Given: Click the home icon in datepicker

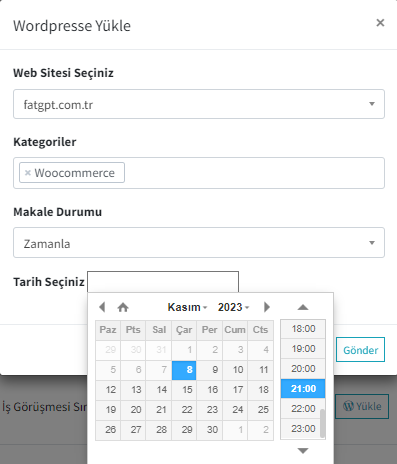Looking at the screenshot, I should point(123,307).
